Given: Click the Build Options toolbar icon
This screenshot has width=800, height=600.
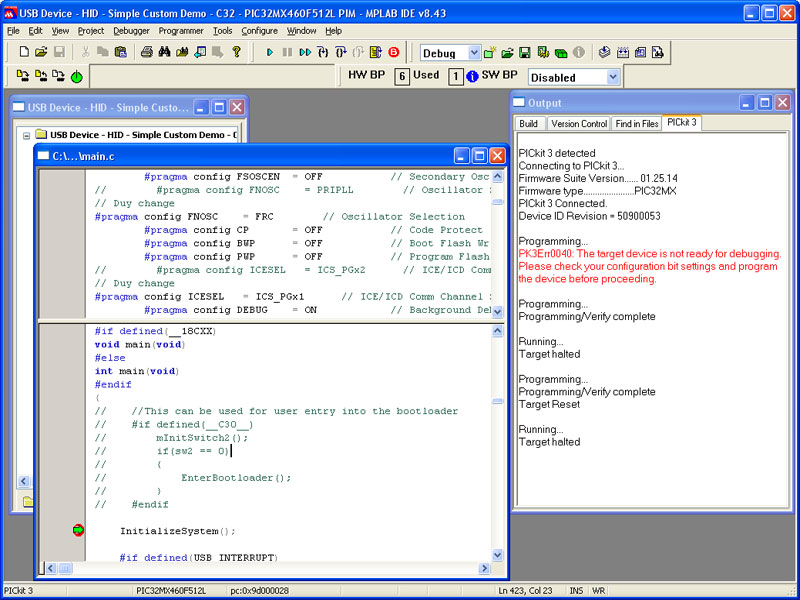Looking at the screenshot, I should coord(543,53).
